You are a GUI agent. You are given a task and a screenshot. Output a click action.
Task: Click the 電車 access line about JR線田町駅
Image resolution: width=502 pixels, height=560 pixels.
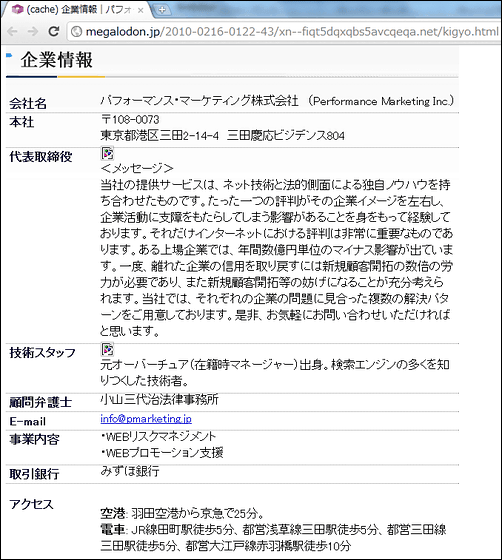pos(273,538)
